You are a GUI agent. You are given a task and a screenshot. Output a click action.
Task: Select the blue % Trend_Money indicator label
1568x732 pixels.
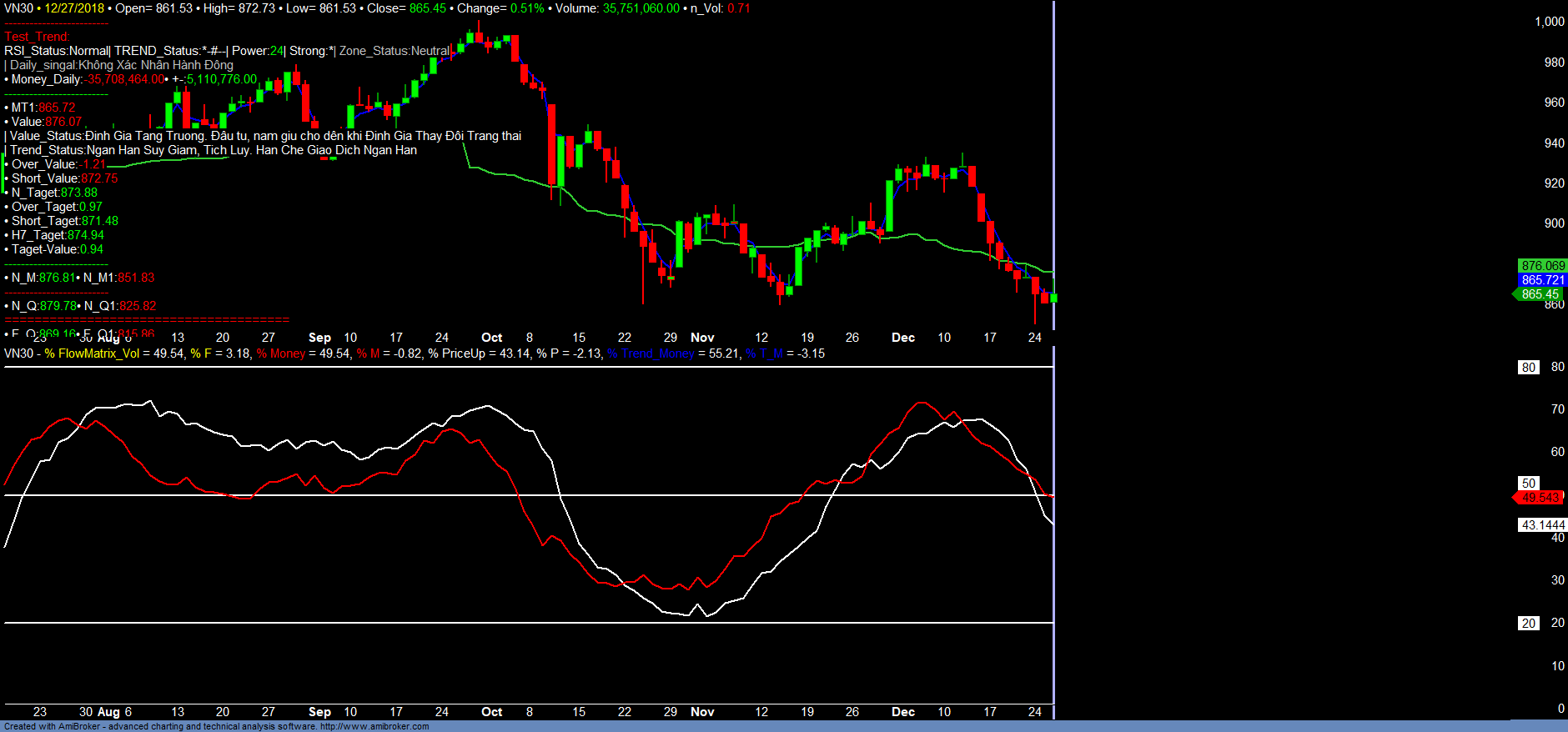(x=651, y=353)
